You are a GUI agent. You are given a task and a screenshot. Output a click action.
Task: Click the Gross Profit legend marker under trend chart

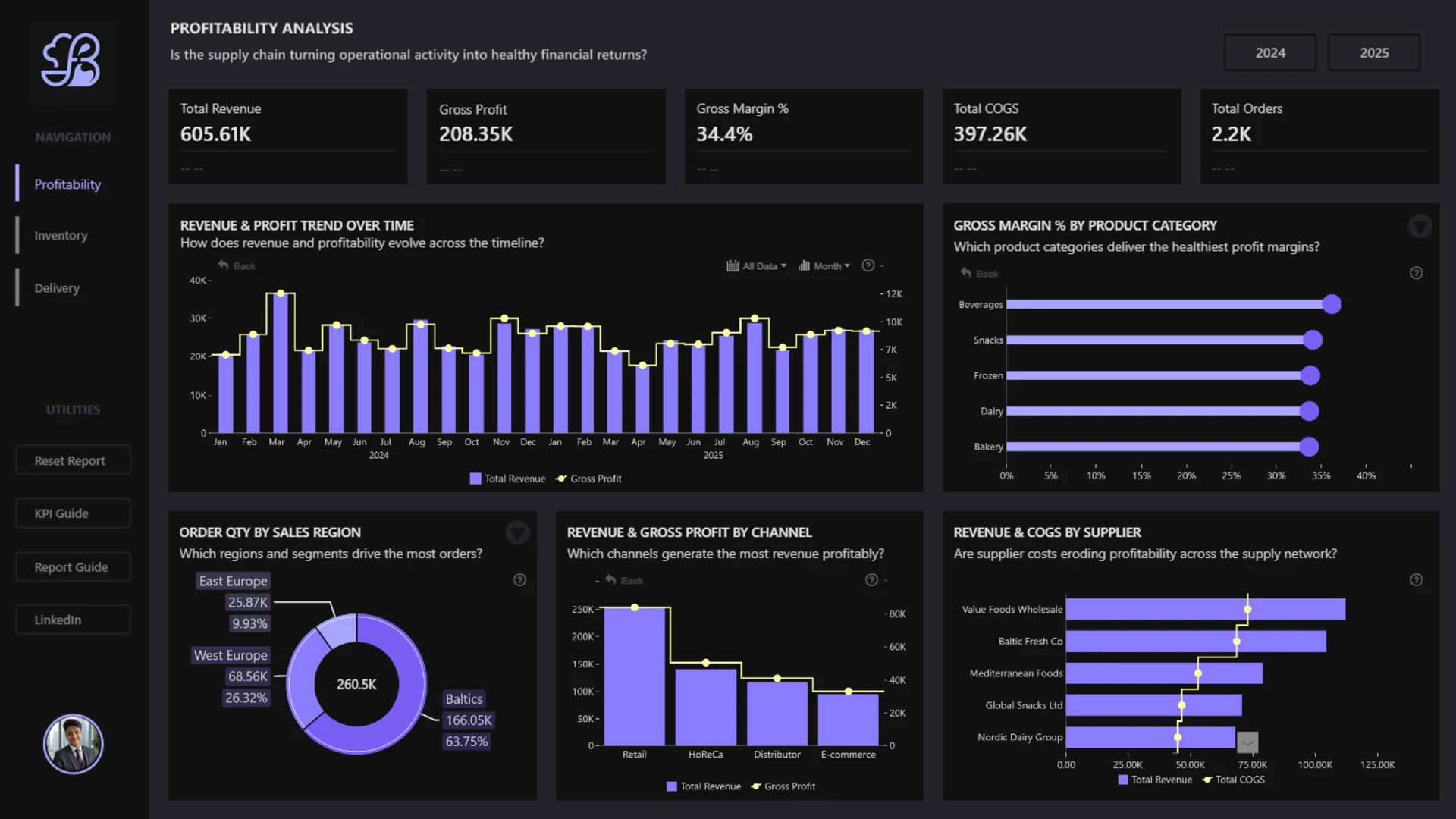pyautogui.click(x=561, y=479)
